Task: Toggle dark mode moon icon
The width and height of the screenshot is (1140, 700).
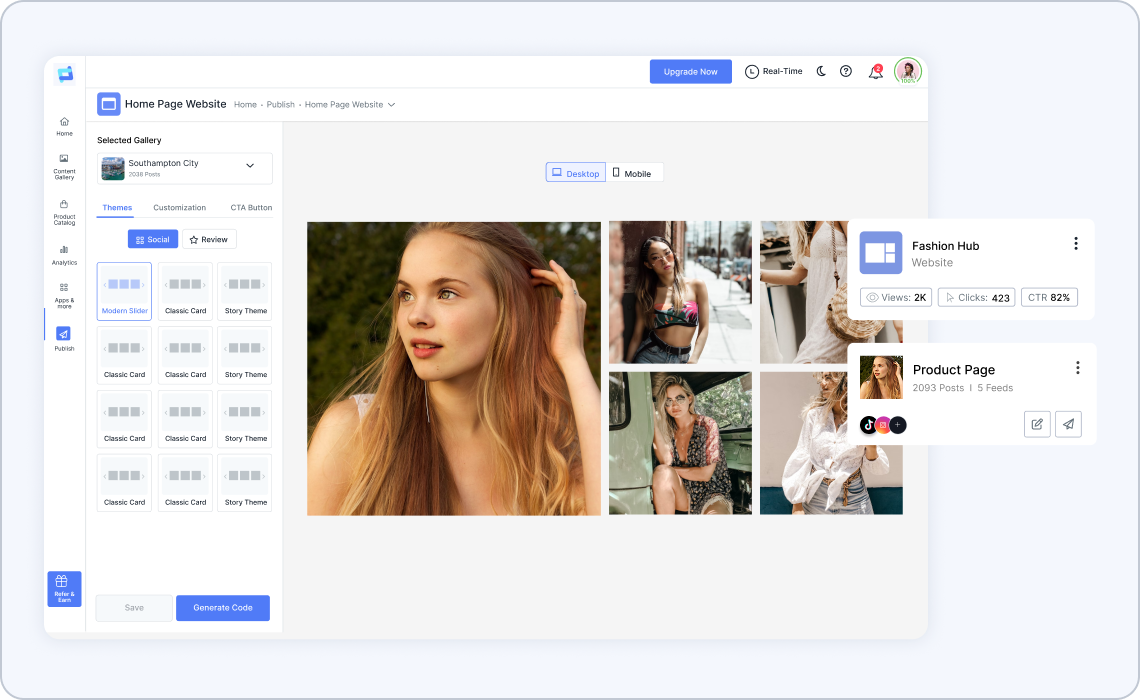Action: (821, 71)
